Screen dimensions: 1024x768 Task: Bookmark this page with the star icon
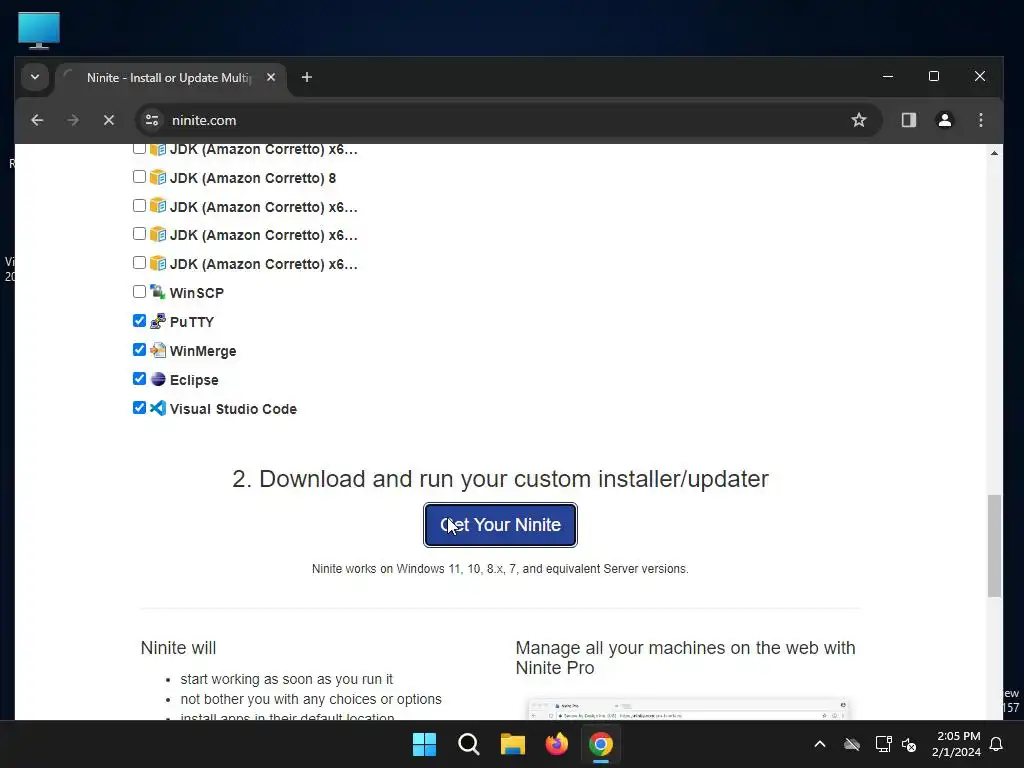point(859,120)
